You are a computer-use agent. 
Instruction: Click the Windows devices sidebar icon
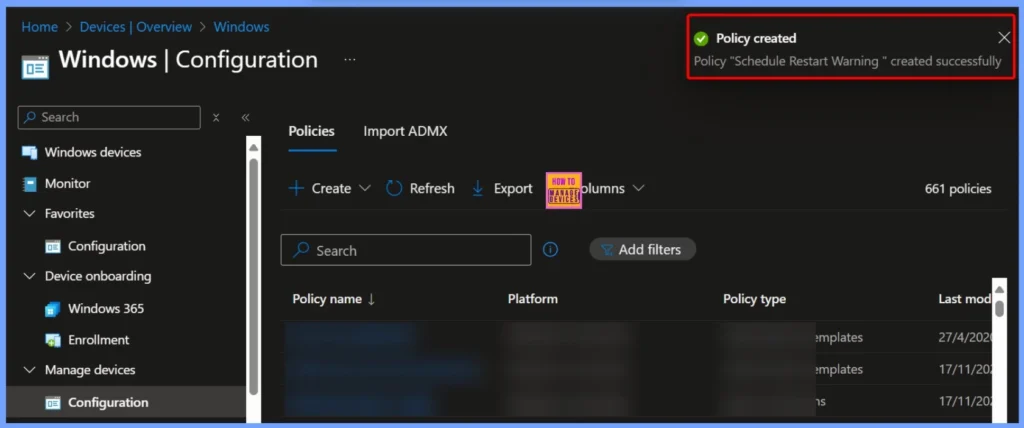29,153
